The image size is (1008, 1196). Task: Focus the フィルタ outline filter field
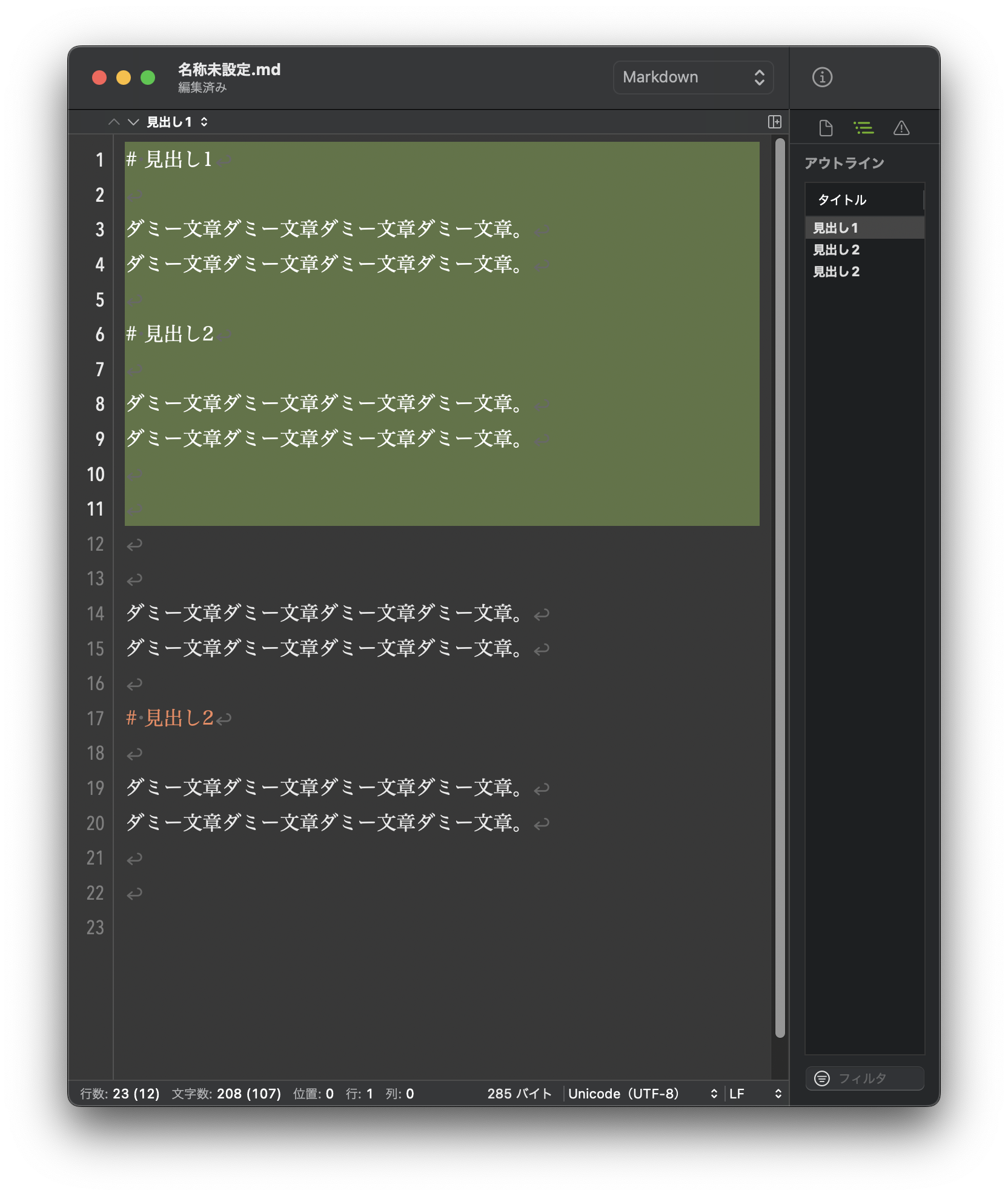[864, 1078]
